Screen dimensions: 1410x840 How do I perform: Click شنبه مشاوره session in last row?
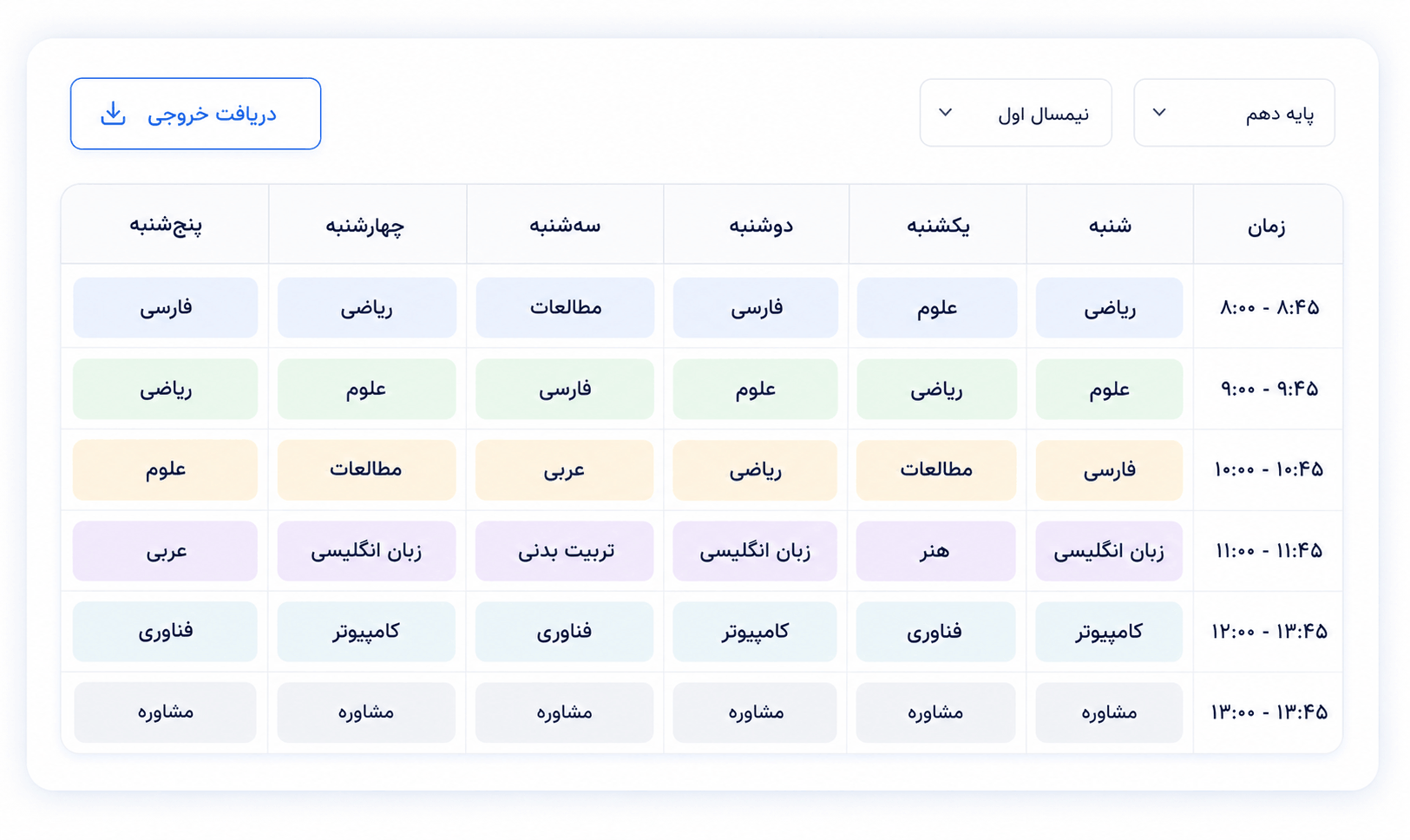click(x=1109, y=712)
